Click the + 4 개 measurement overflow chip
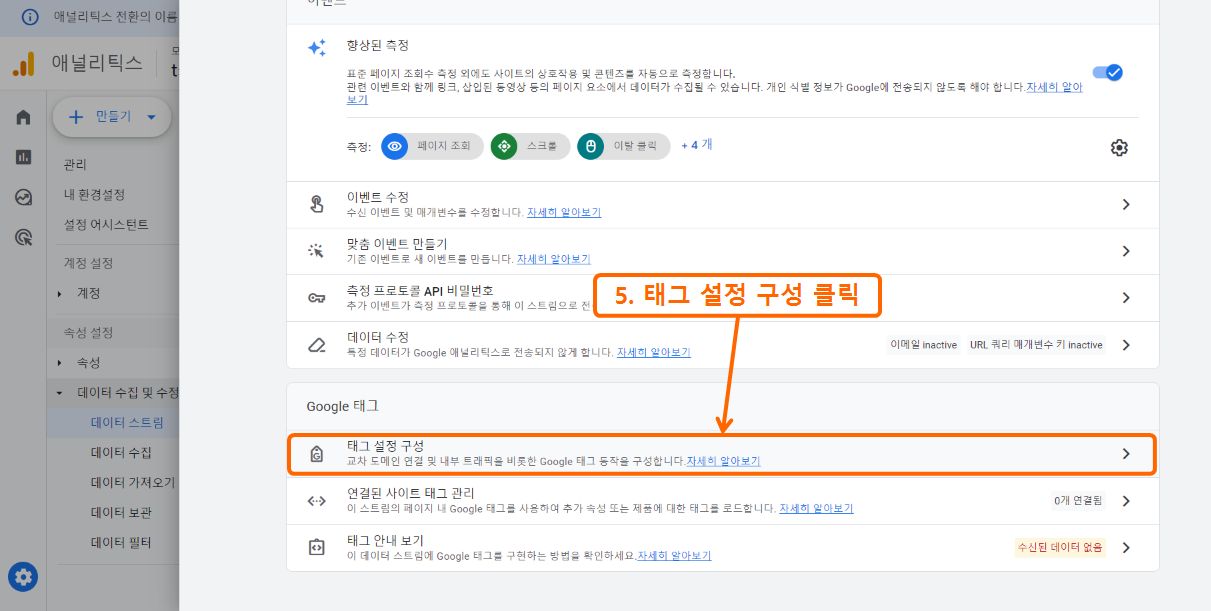 [693, 146]
